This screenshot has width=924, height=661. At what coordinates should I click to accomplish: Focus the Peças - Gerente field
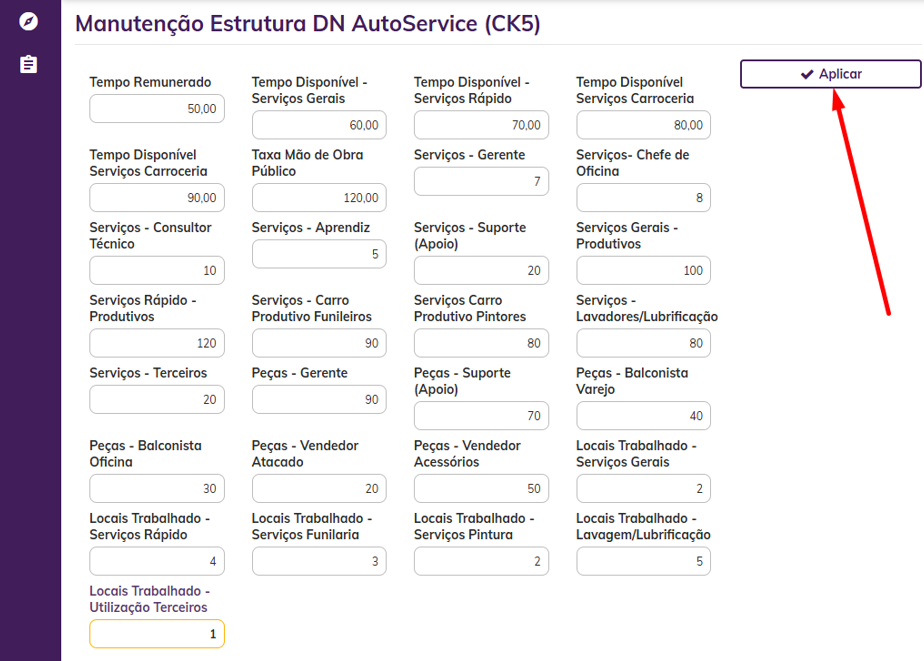click(x=319, y=399)
